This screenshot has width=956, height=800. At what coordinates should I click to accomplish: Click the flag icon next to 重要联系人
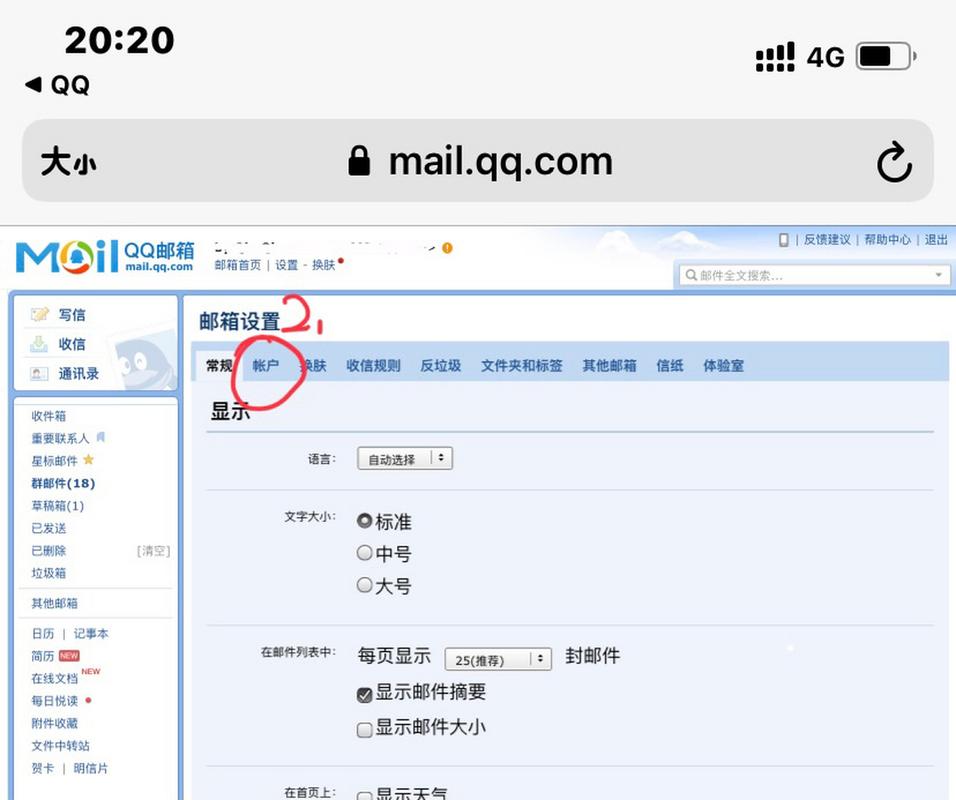click(101, 437)
